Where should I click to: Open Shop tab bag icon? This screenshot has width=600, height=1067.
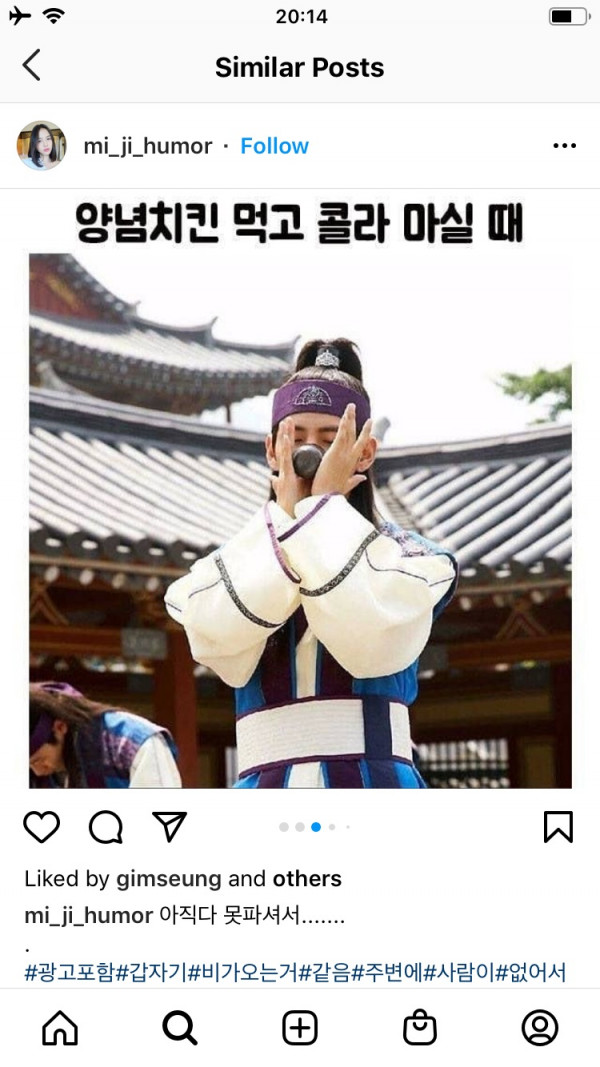[x=420, y=1027]
